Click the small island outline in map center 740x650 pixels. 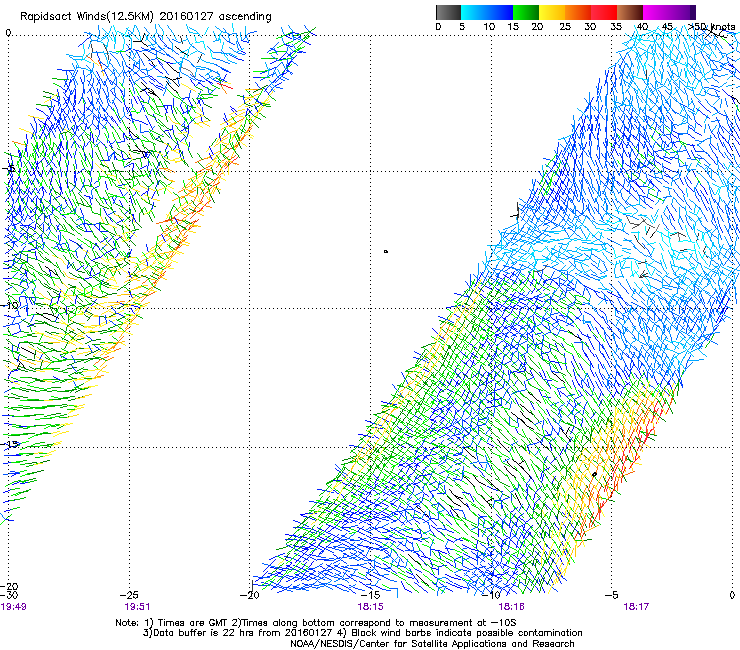coord(386,252)
